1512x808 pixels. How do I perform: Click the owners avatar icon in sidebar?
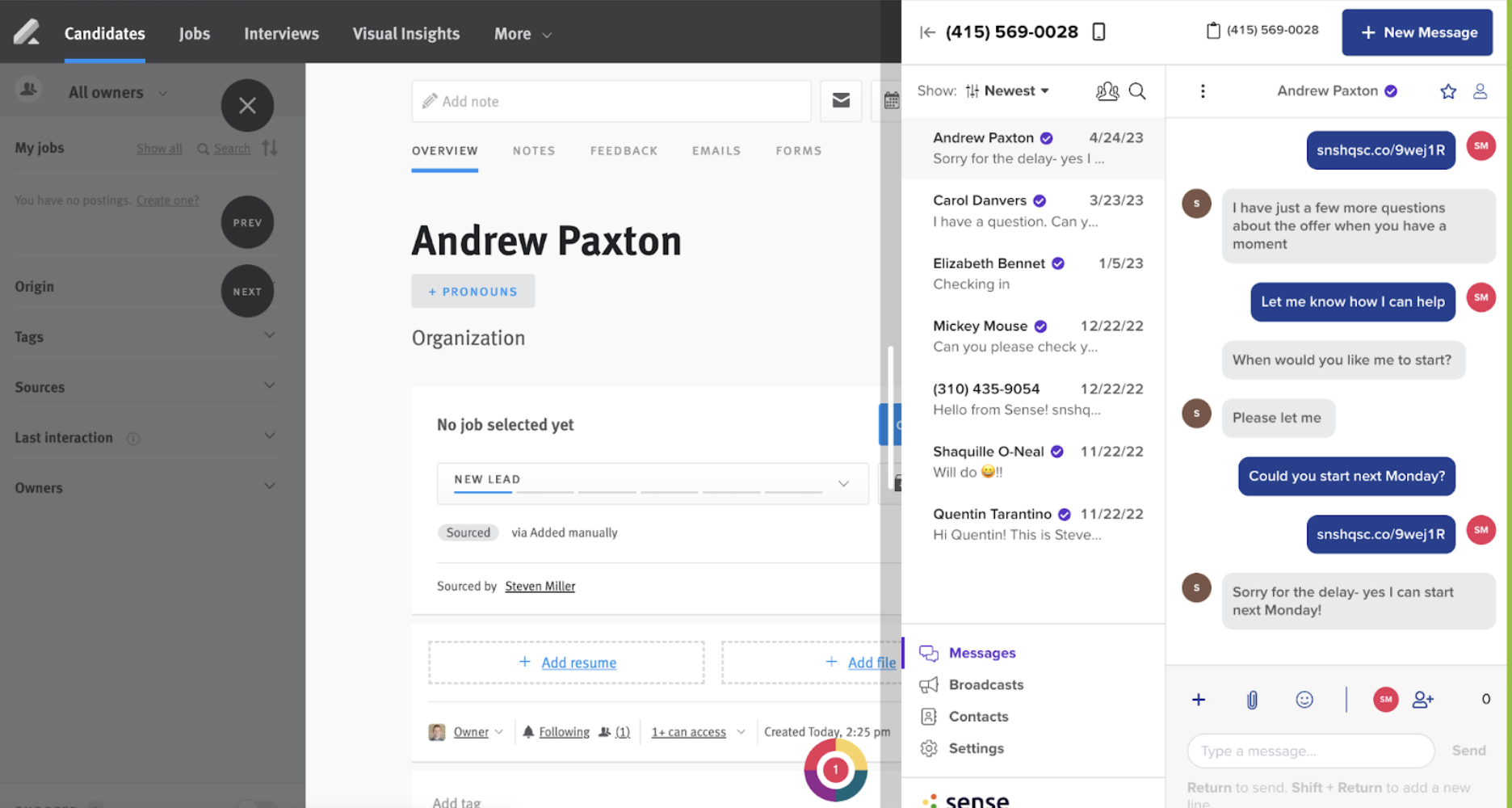pos(28,89)
